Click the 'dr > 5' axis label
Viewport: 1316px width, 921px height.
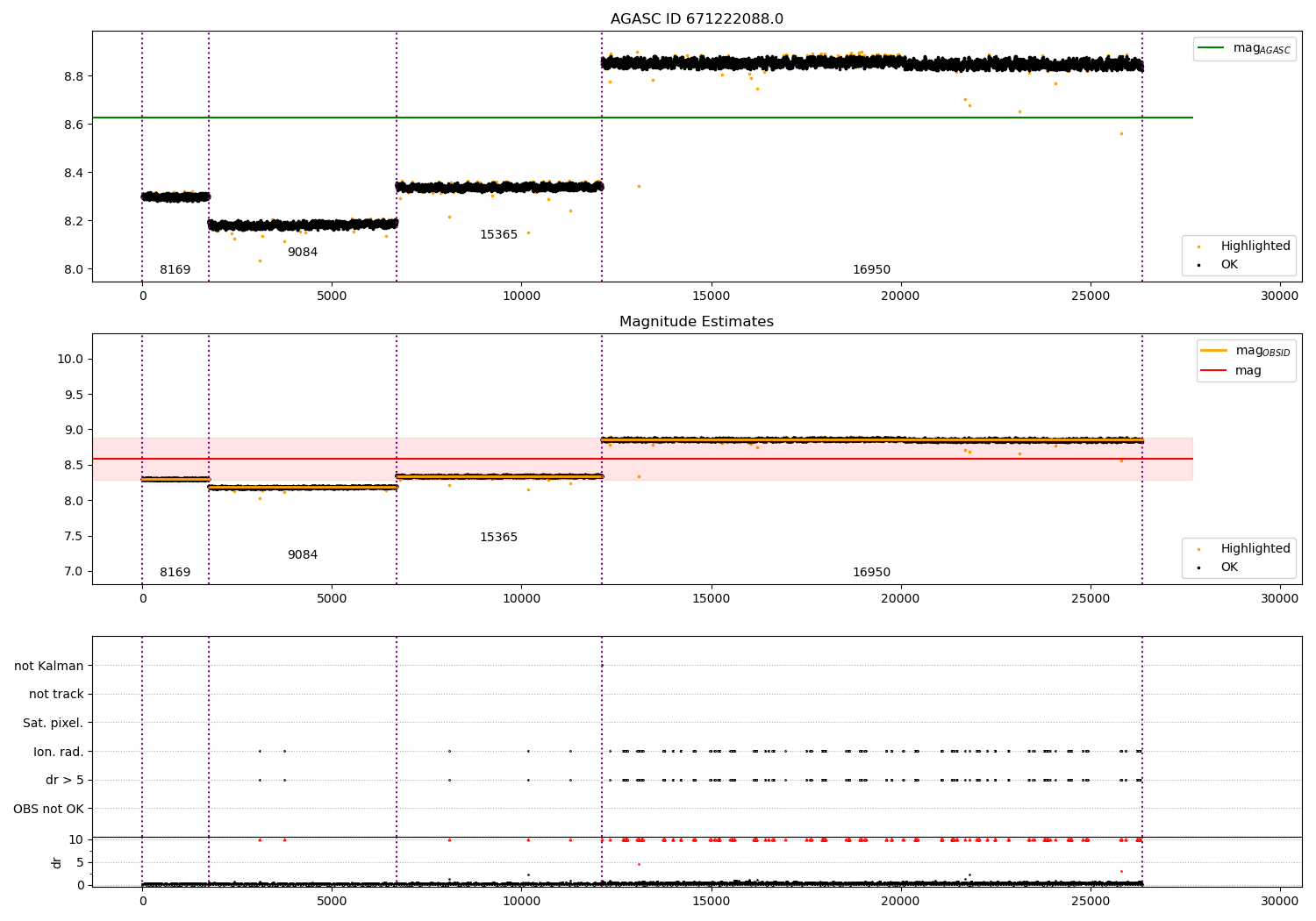(65, 781)
